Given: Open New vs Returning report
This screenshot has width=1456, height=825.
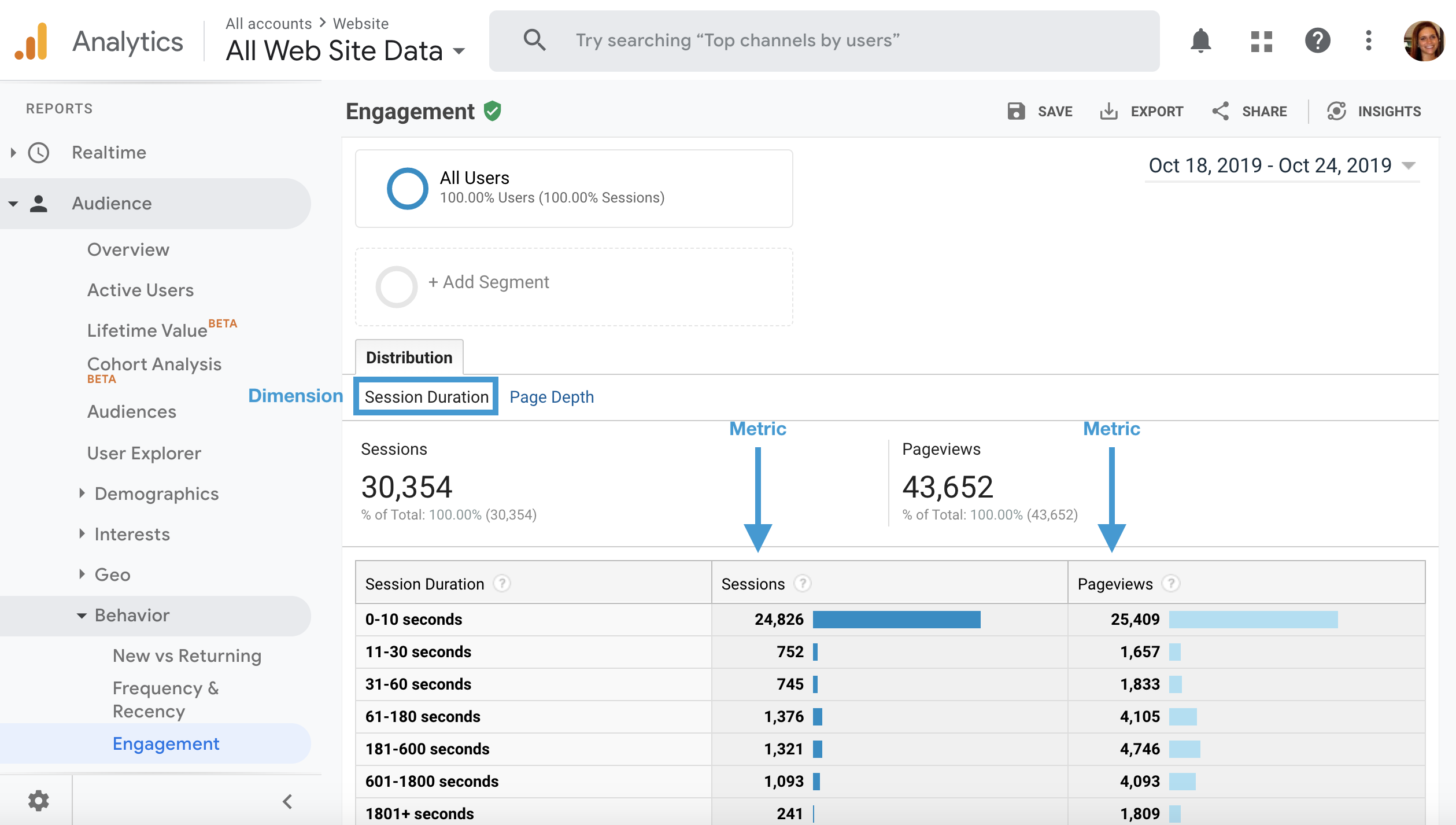Looking at the screenshot, I should [187, 655].
